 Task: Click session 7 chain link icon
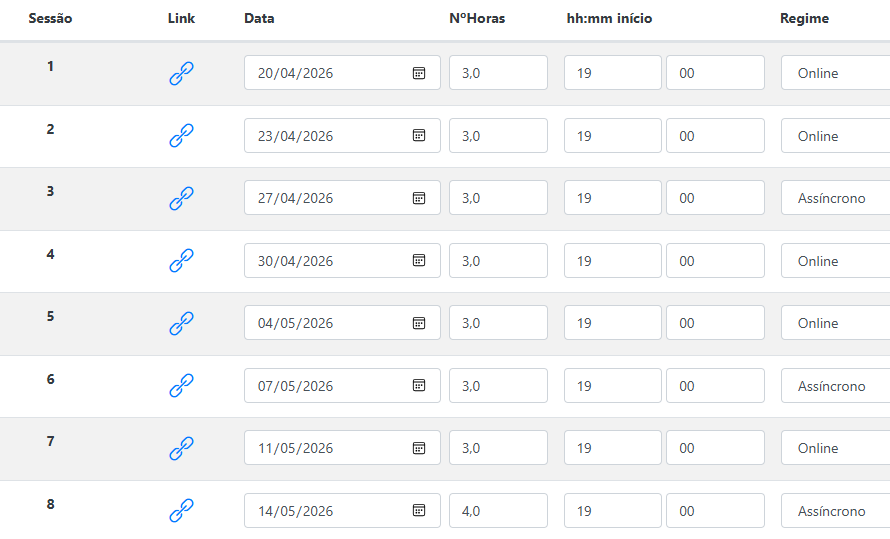pyautogui.click(x=181, y=448)
